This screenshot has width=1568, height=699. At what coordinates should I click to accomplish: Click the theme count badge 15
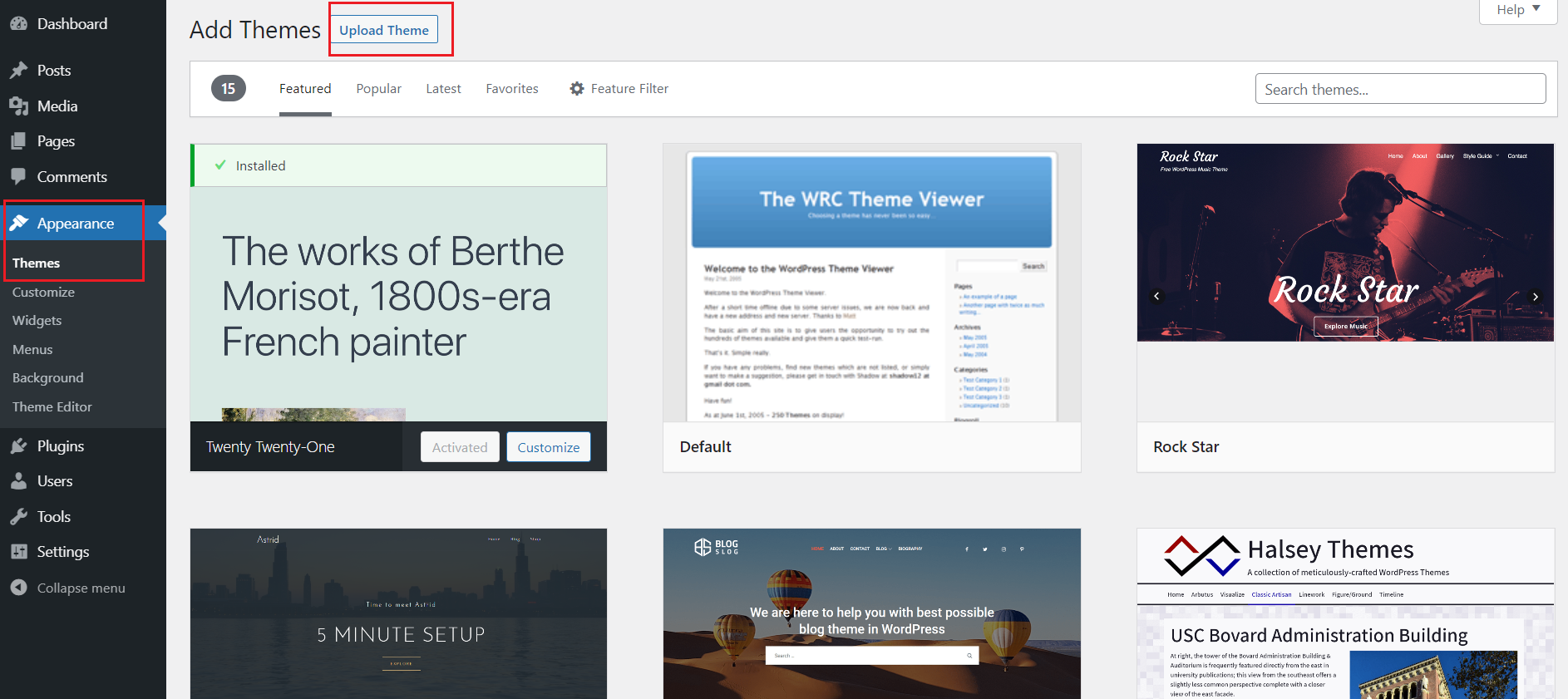coord(229,88)
